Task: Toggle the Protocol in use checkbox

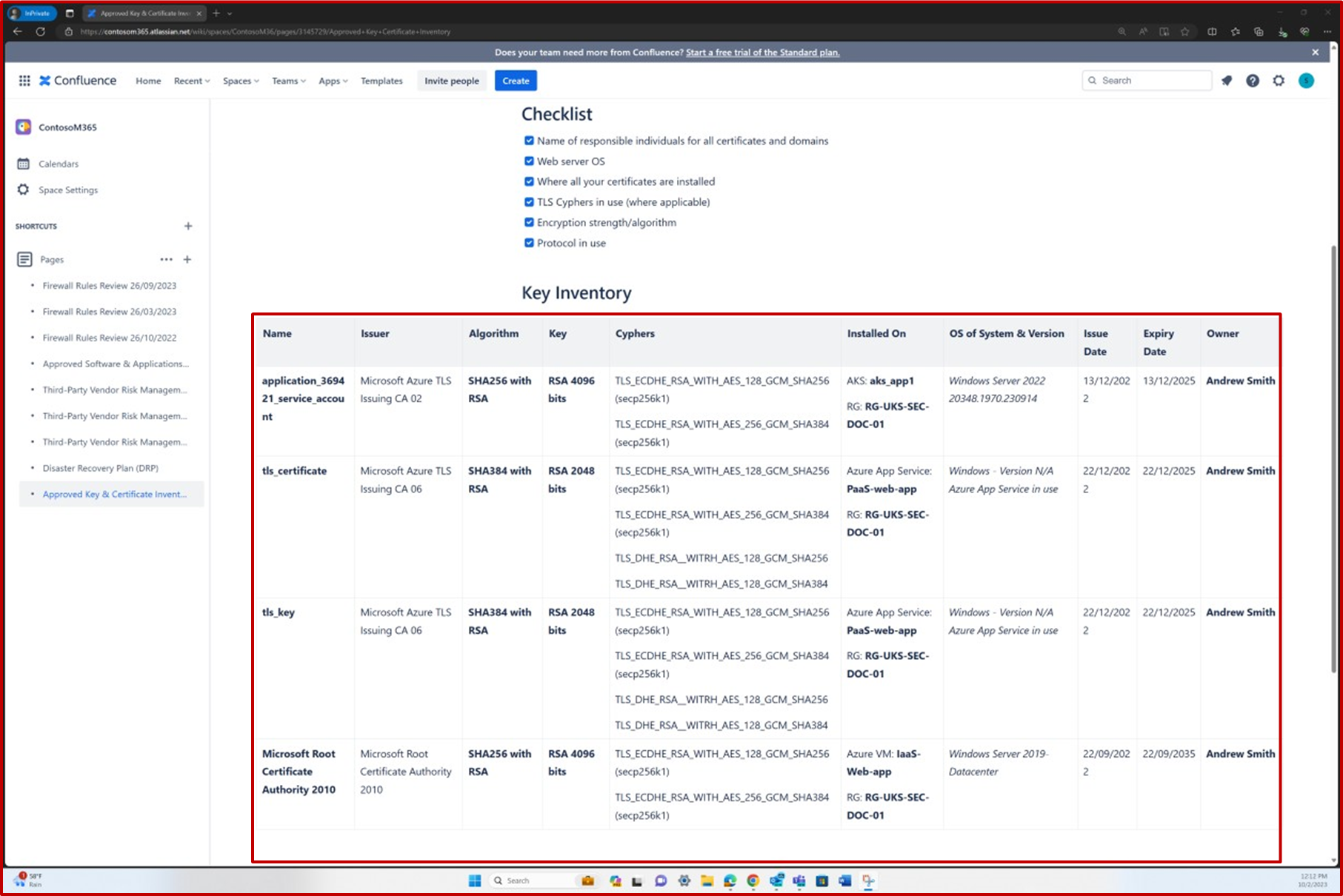Action: pos(529,242)
